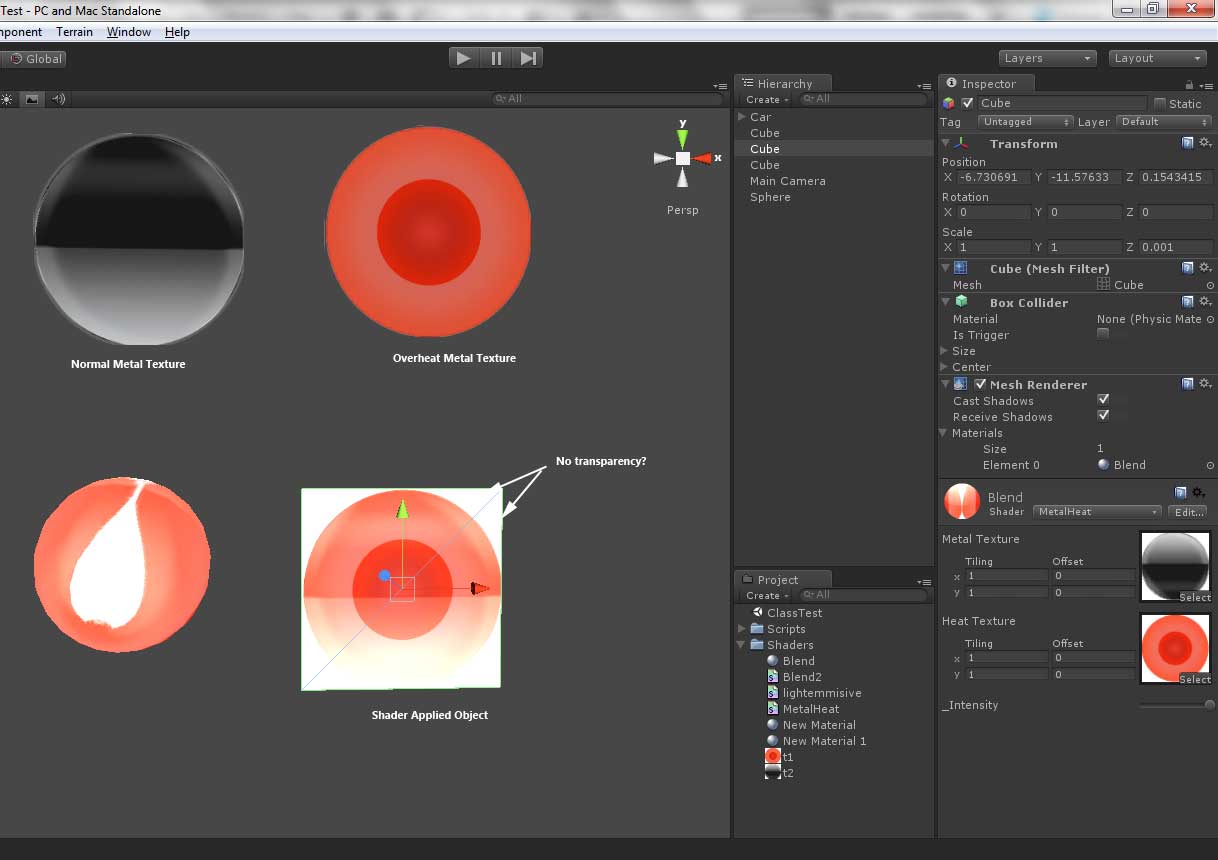This screenshot has width=1218, height=860.
Task: Click the Step frame button
Action: [528, 58]
